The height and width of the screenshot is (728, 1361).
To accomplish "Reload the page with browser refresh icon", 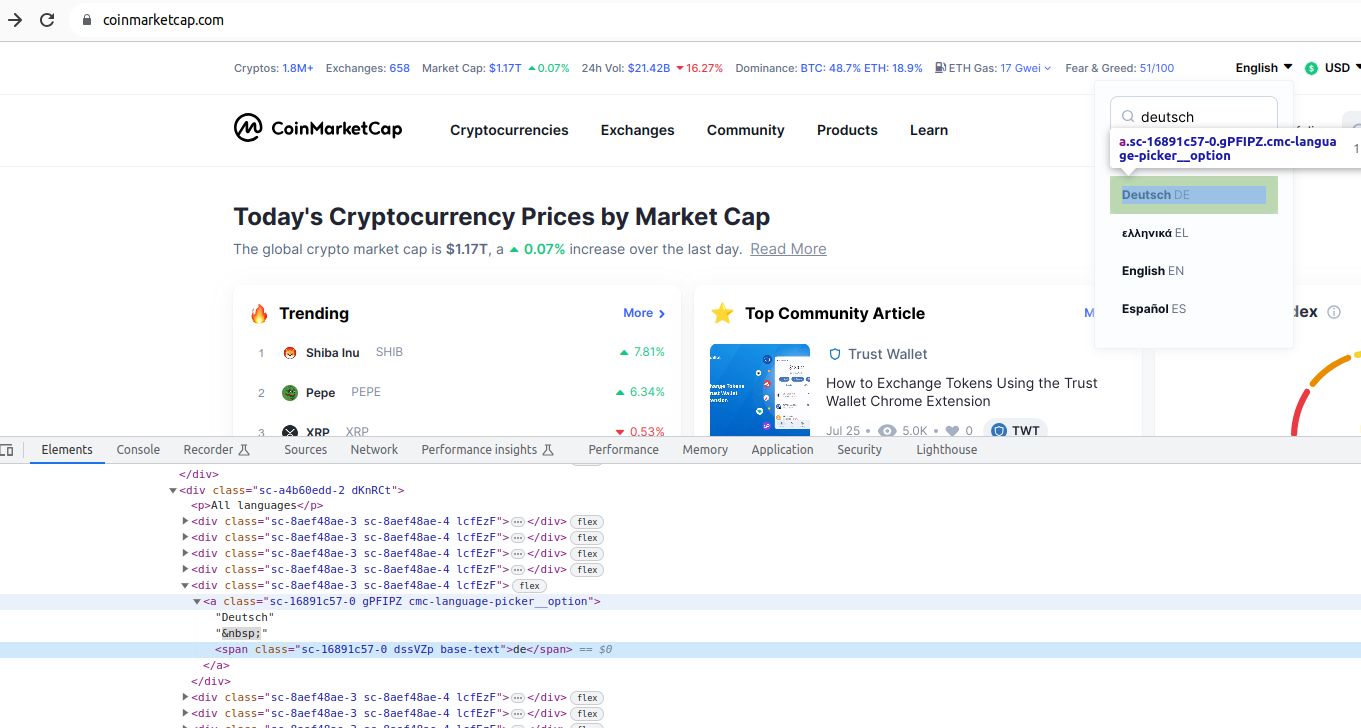I will pyautogui.click(x=47, y=20).
